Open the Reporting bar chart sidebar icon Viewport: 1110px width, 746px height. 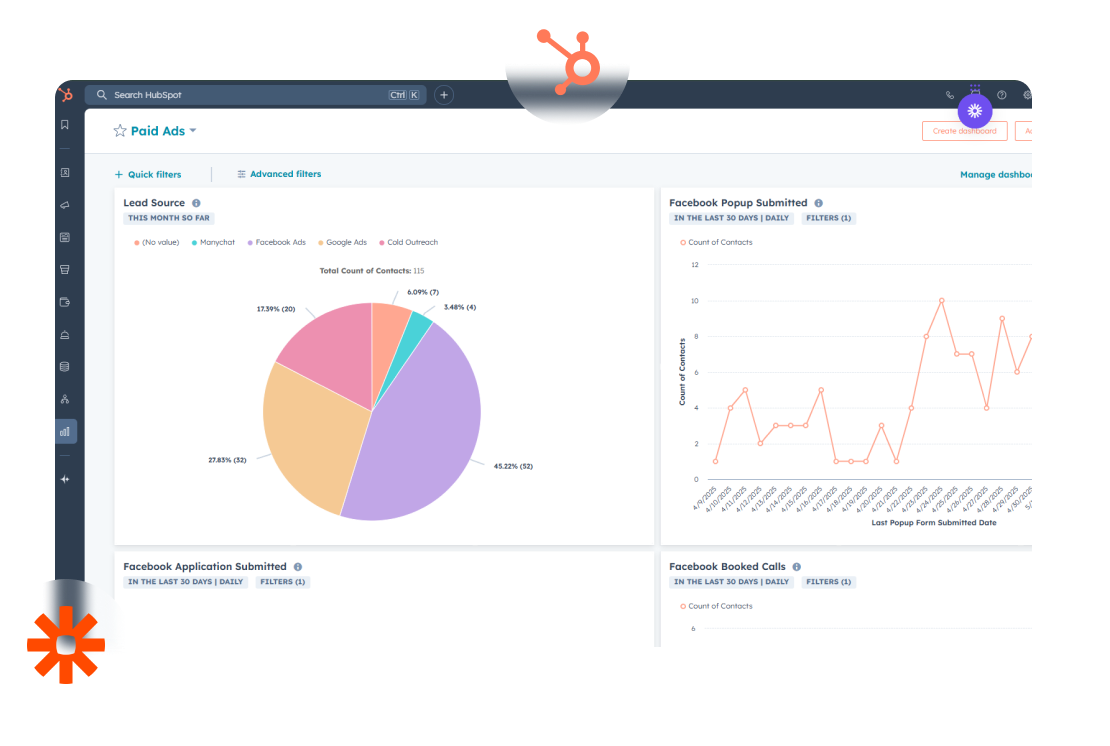pos(65,432)
